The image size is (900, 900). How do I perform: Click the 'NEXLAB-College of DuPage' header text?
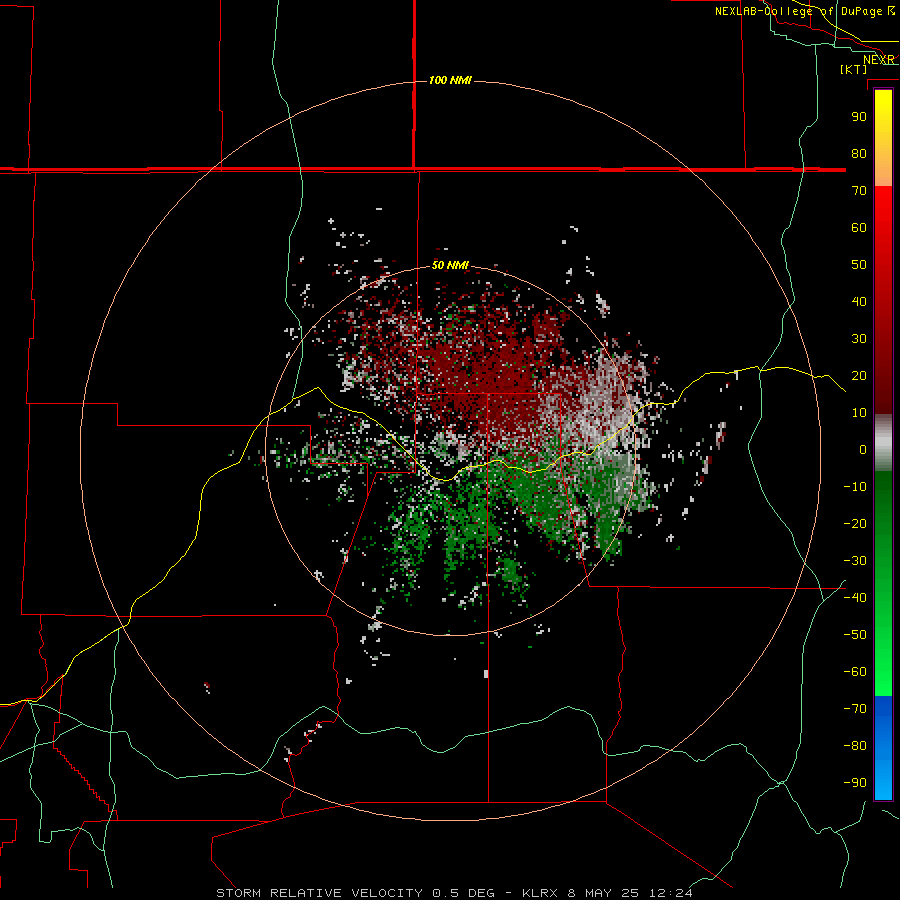click(798, 11)
